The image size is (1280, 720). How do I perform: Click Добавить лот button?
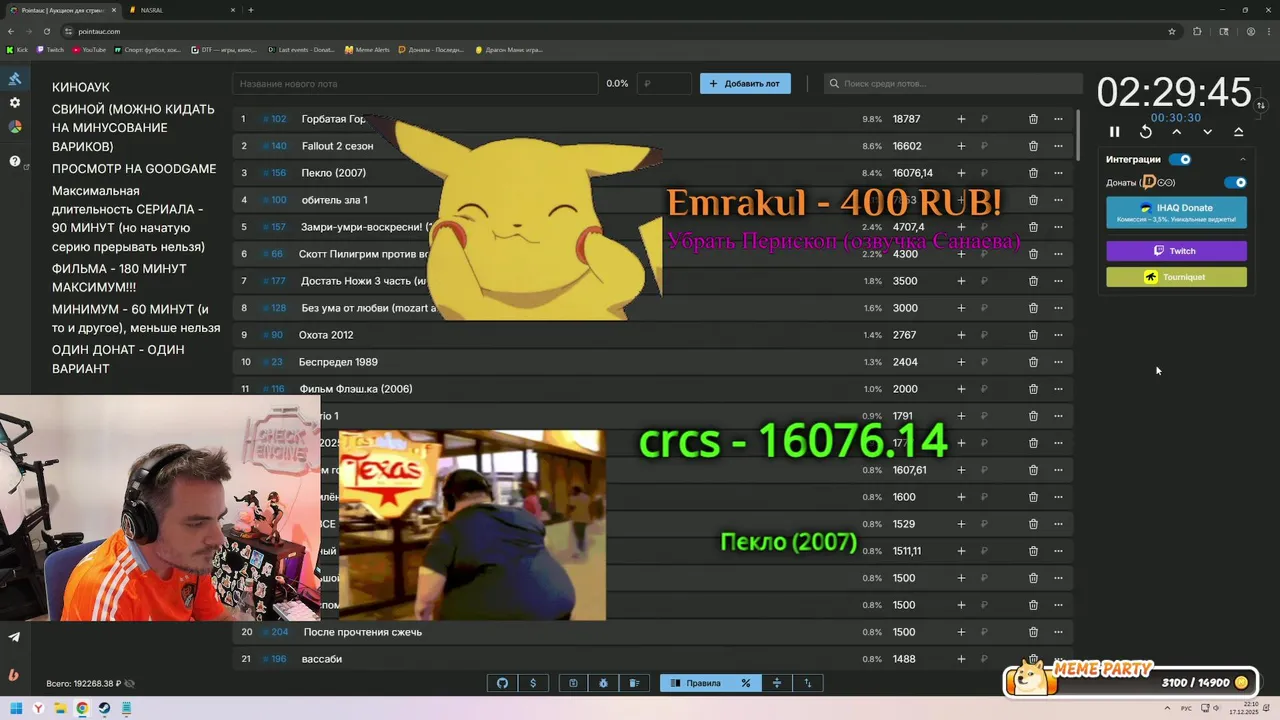(x=745, y=84)
